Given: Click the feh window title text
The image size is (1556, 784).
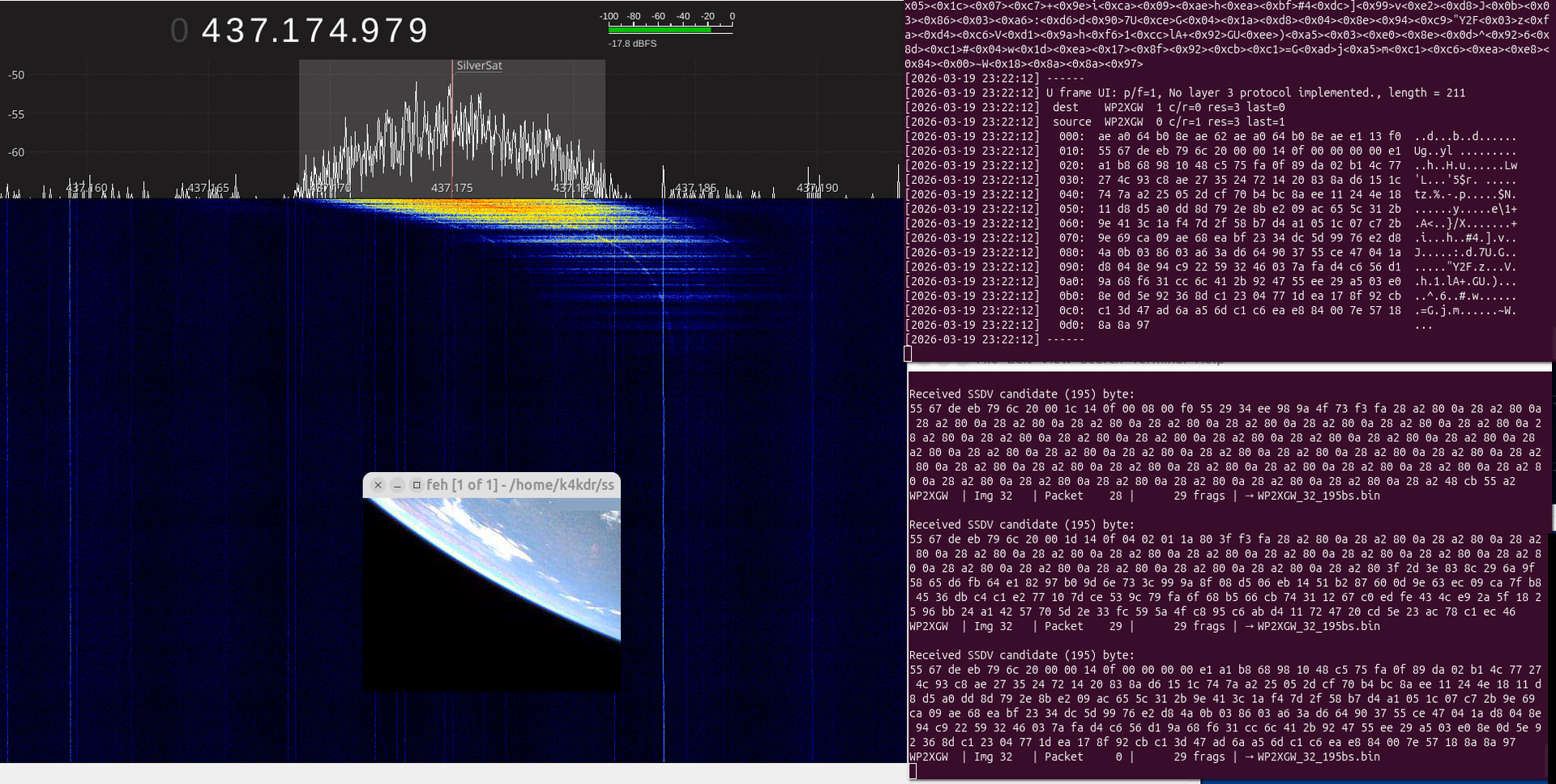Looking at the screenshot, I should 520,485.
